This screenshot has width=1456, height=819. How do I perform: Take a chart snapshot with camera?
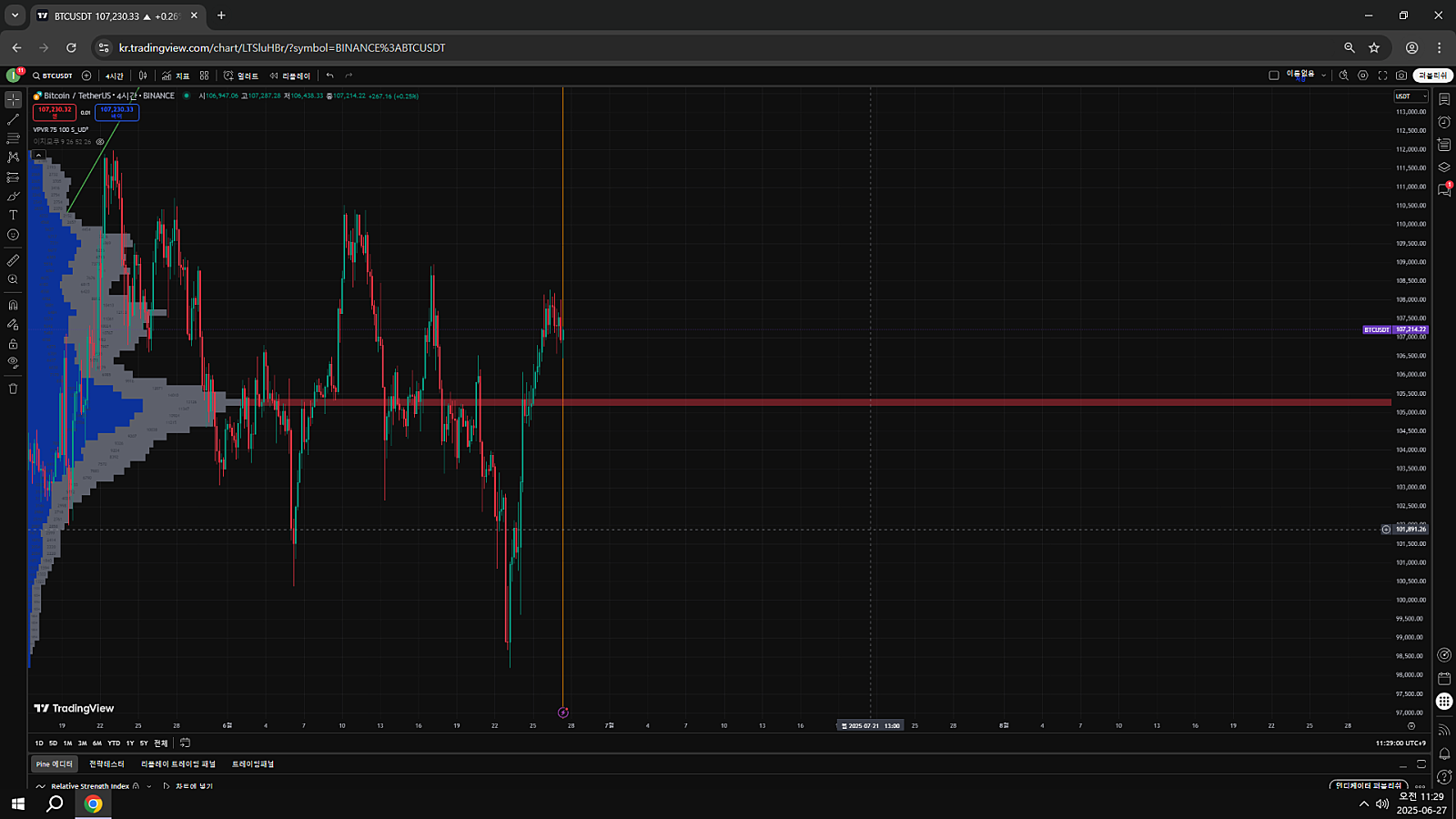[x=1401, y=76]
